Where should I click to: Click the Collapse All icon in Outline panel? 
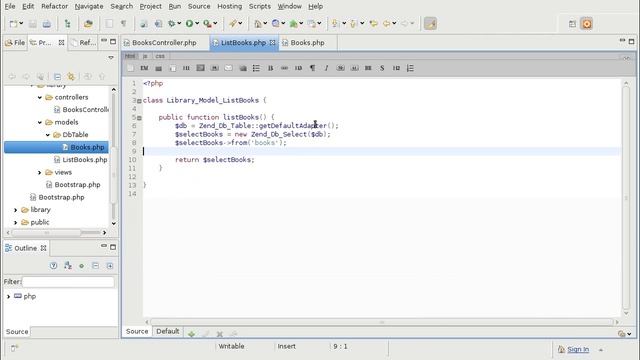click(96, 266)
